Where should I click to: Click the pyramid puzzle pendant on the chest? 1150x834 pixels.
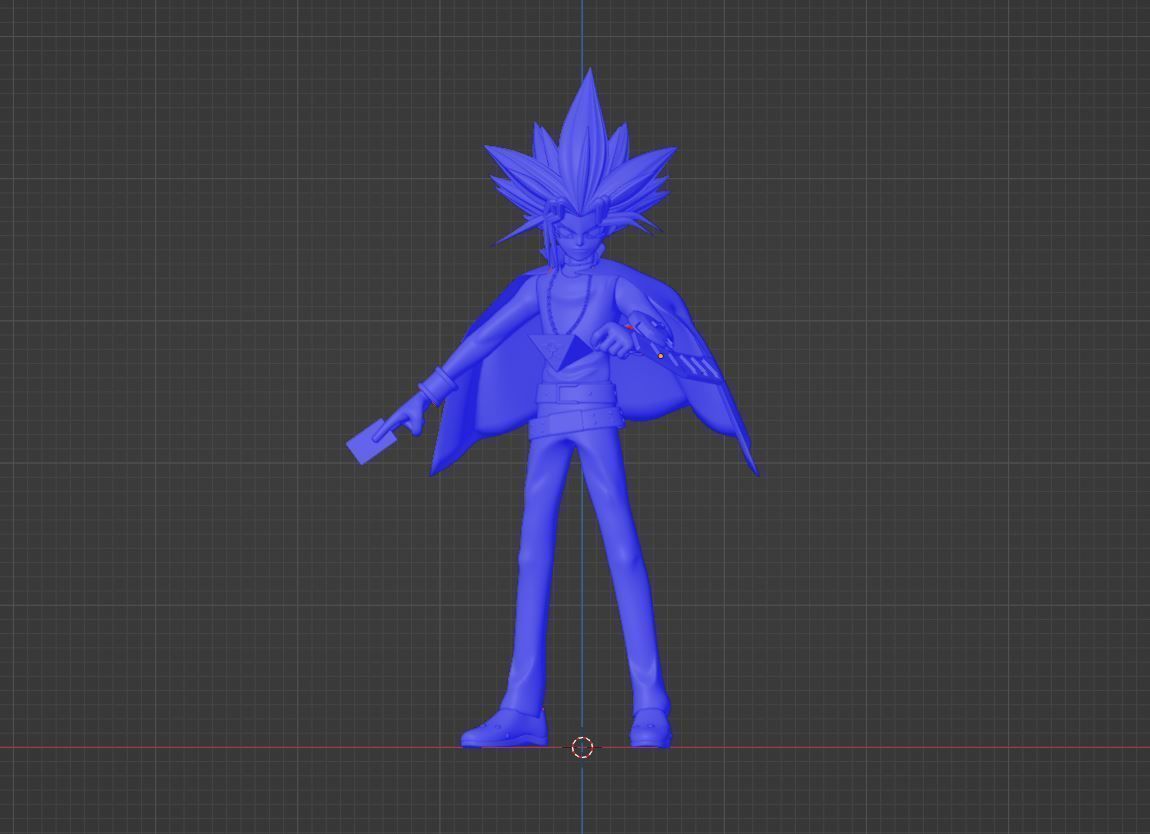pos(561,351)
